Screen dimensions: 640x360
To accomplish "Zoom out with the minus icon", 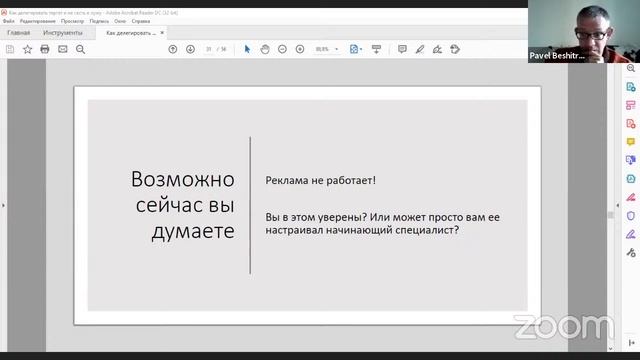I will click(x=282, y=49).
